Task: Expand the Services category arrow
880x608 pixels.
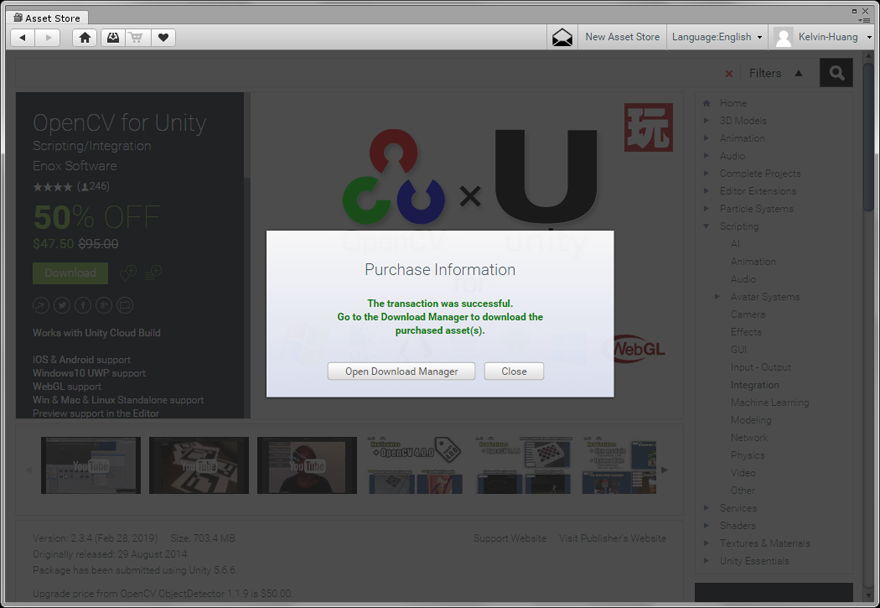Action: 707,508
